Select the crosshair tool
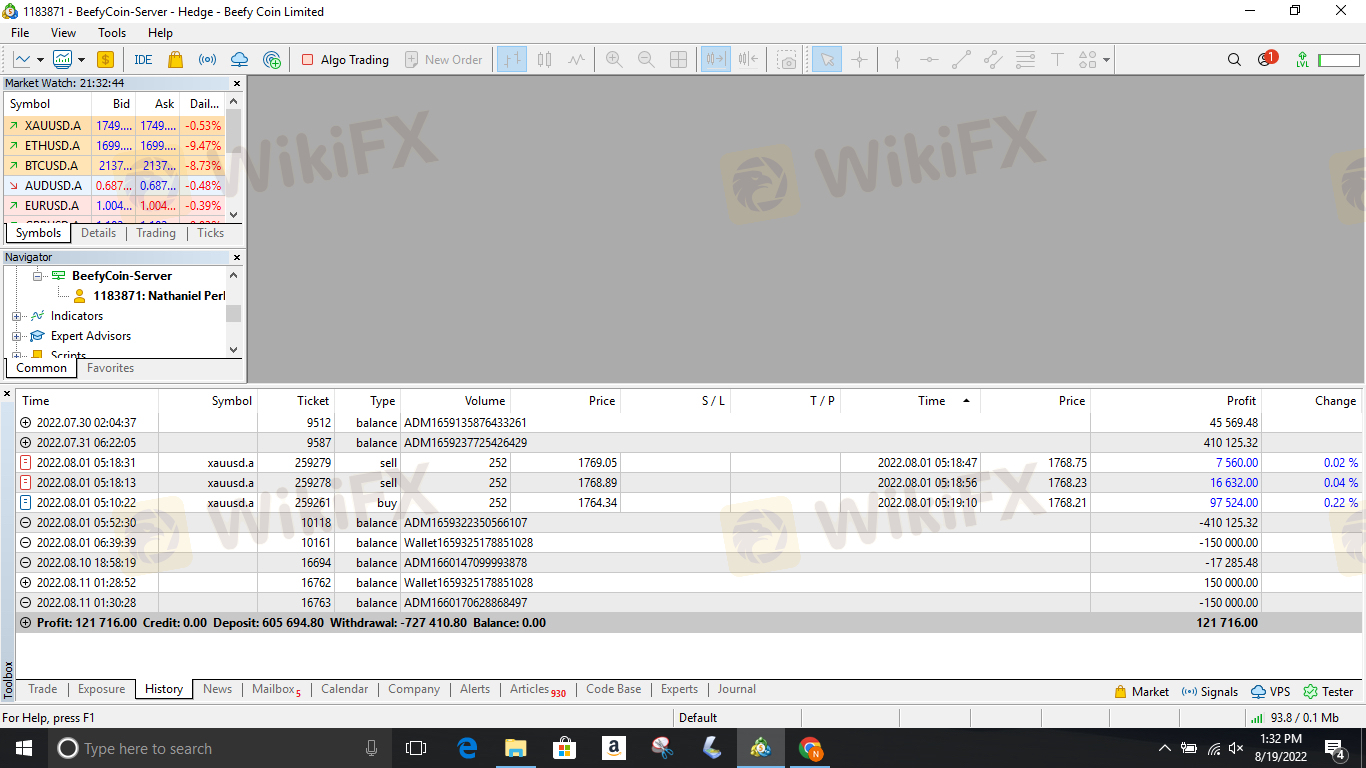1366x768 pixels. 859,60
